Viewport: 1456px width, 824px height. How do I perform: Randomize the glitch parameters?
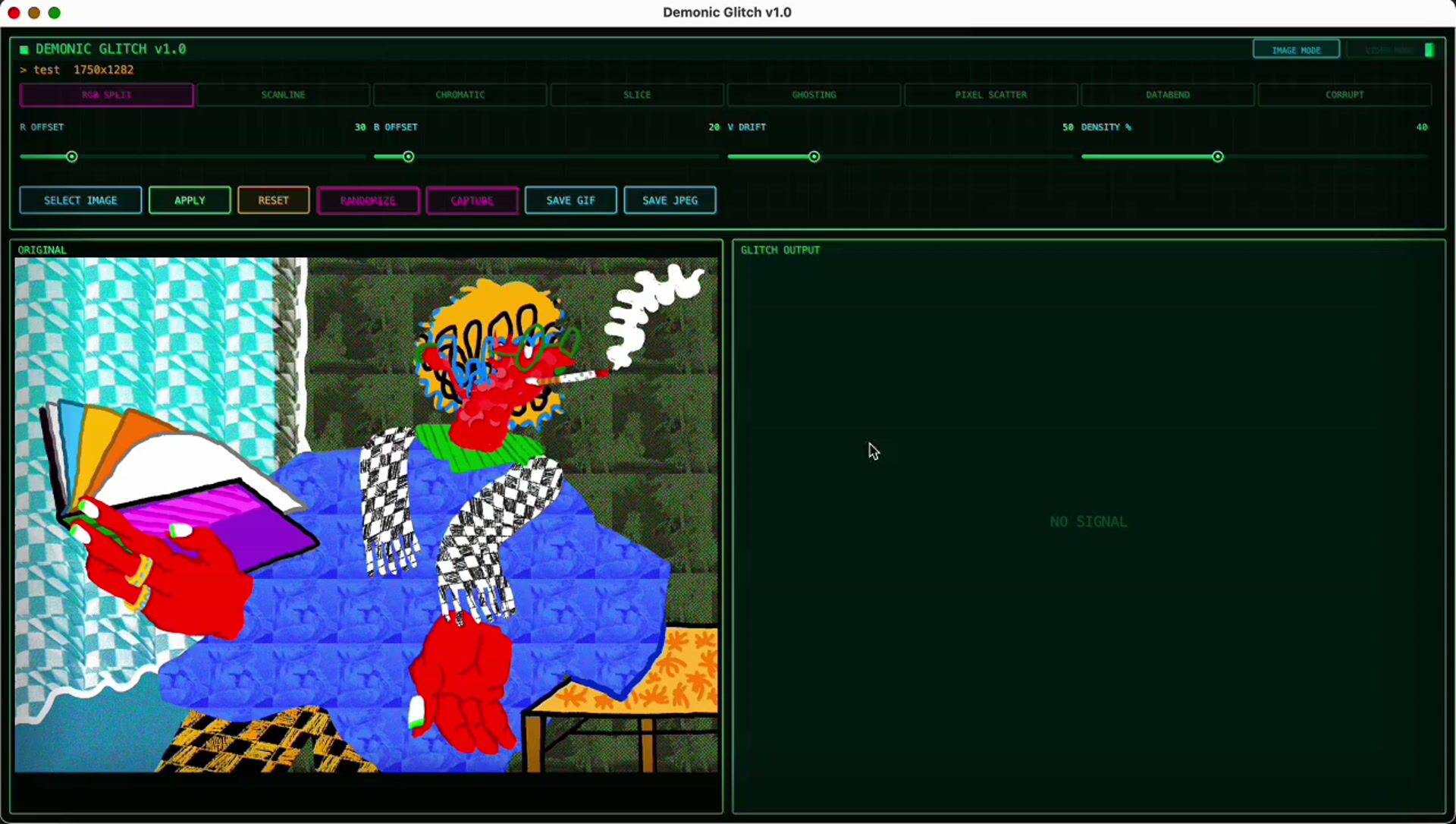coord(368,200)
